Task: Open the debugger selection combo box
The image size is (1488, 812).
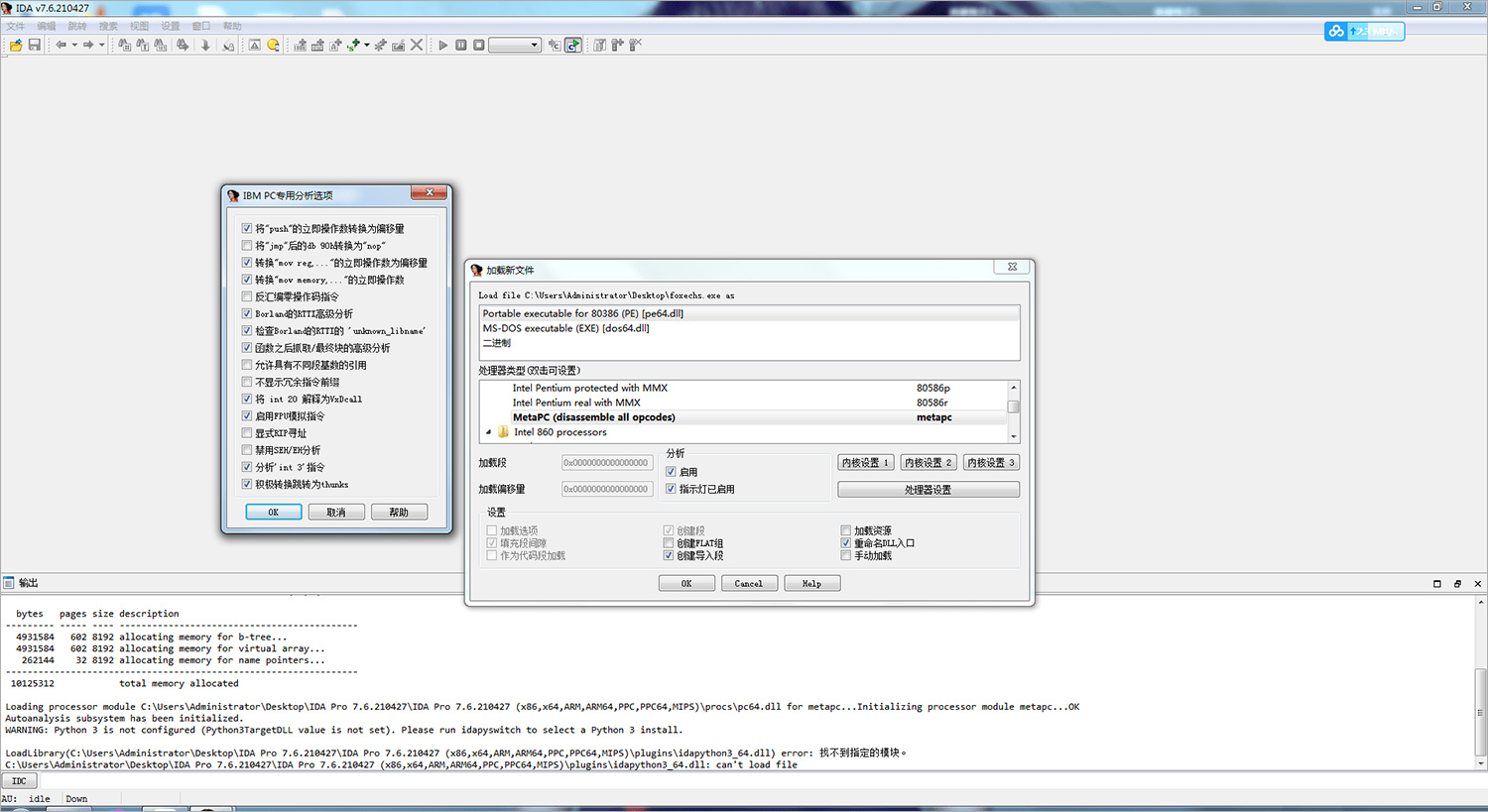Action: click(515, 45)
